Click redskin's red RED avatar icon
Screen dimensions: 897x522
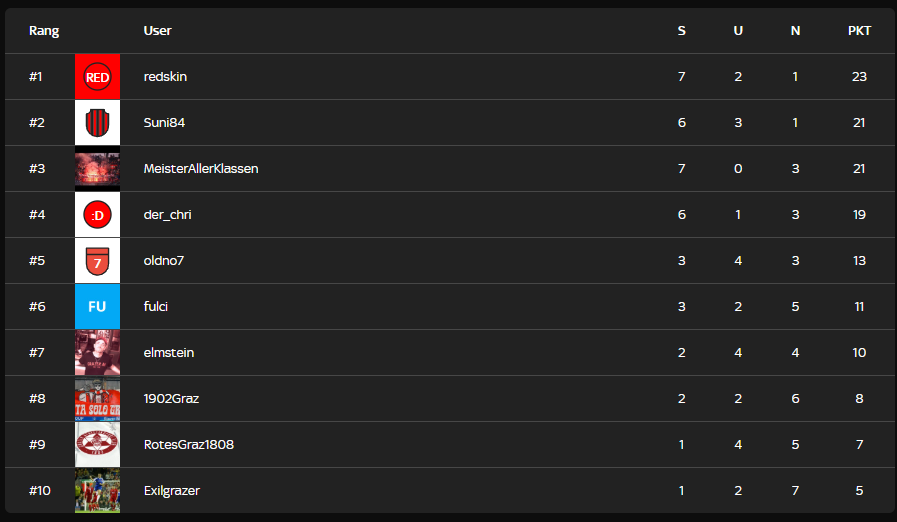[x=97, y=77]
